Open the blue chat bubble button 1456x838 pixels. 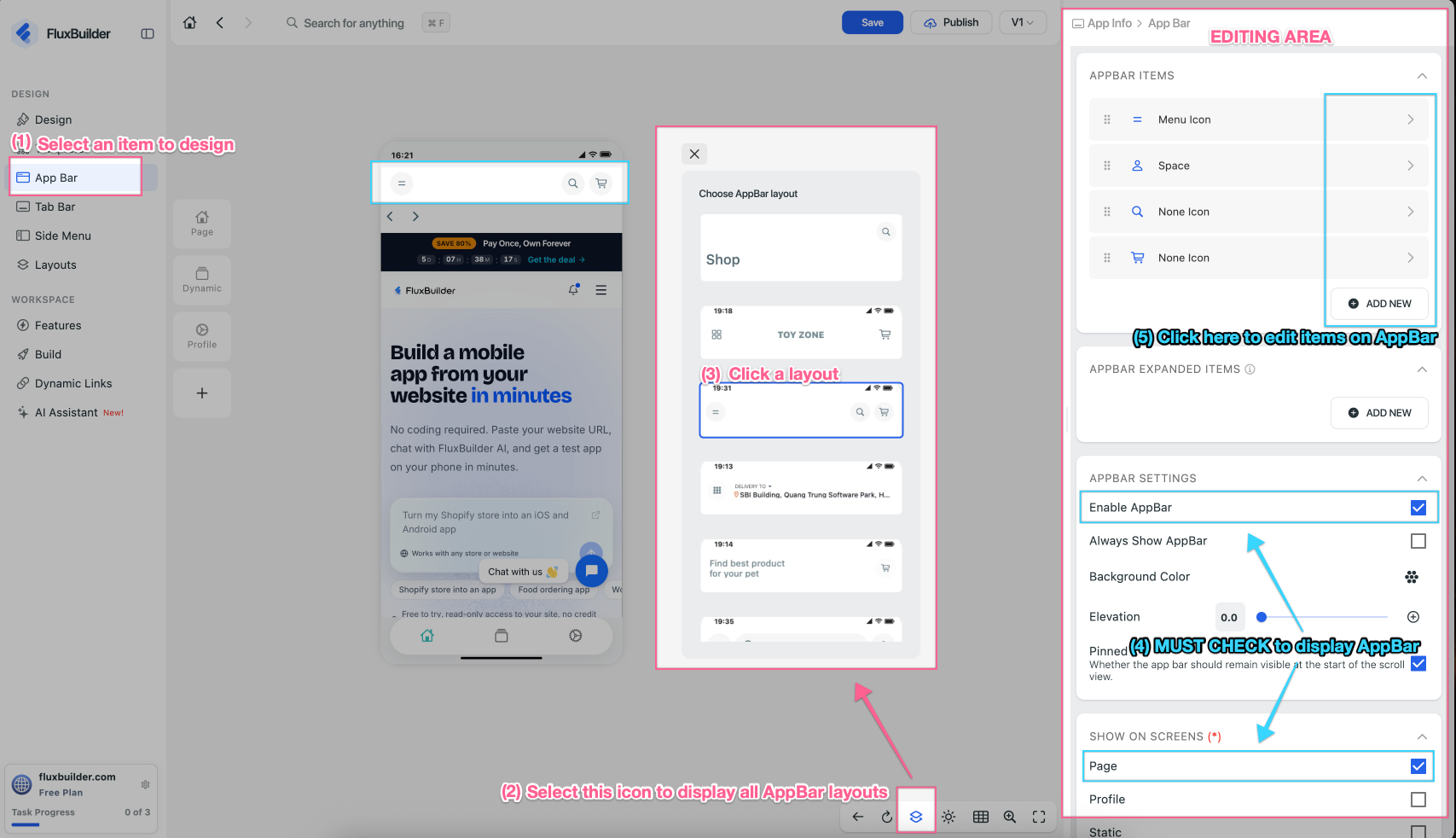[592, 570]
